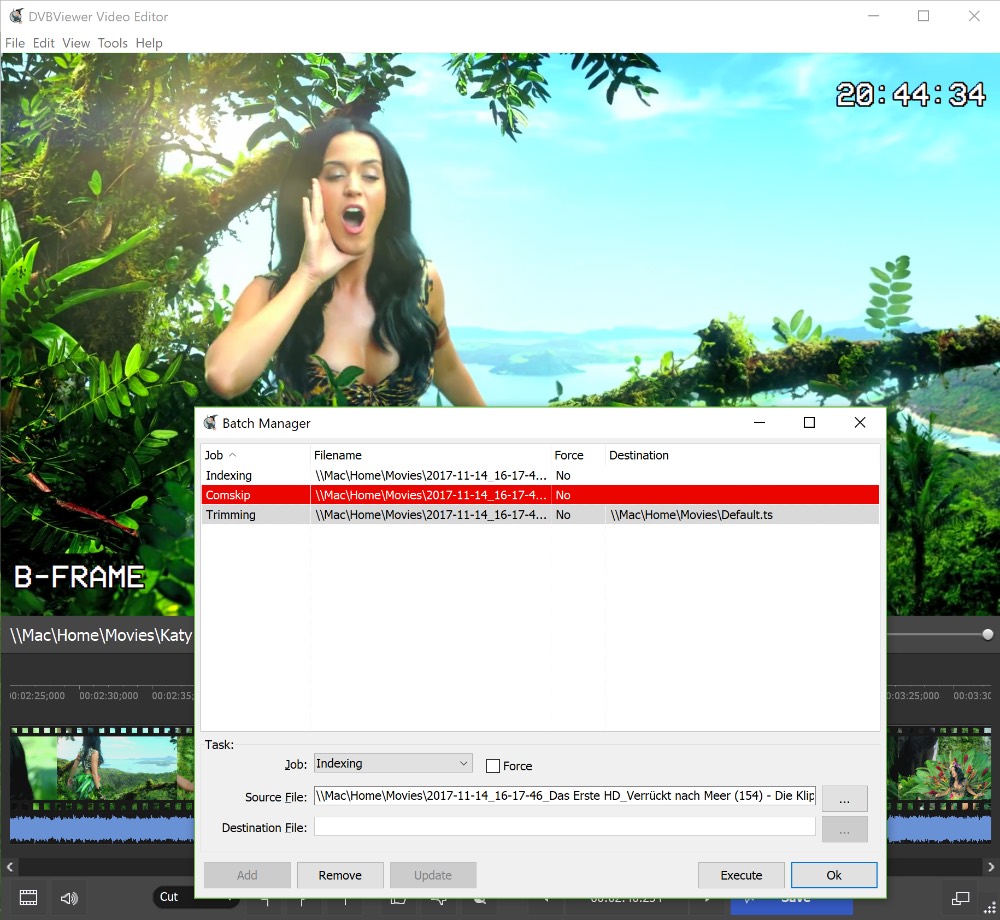Screen dimensions: 1000x920
Task: Click the Batch Manager title bar icon
Action: [210, 423]
